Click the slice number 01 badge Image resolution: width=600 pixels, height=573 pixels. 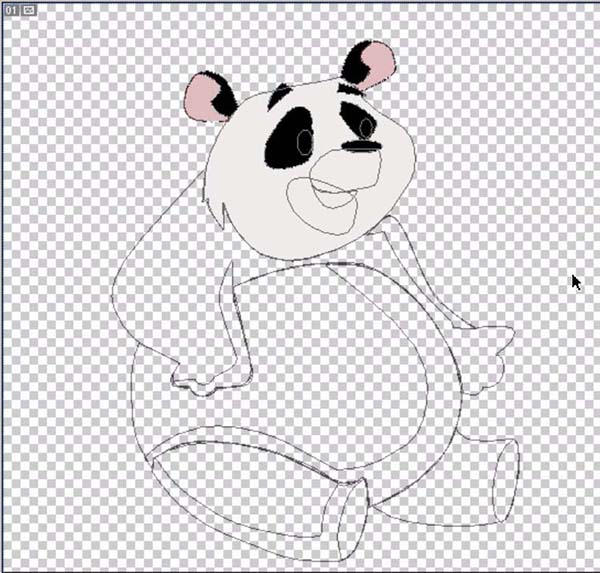pyautogui.click(x=11, y=10)
